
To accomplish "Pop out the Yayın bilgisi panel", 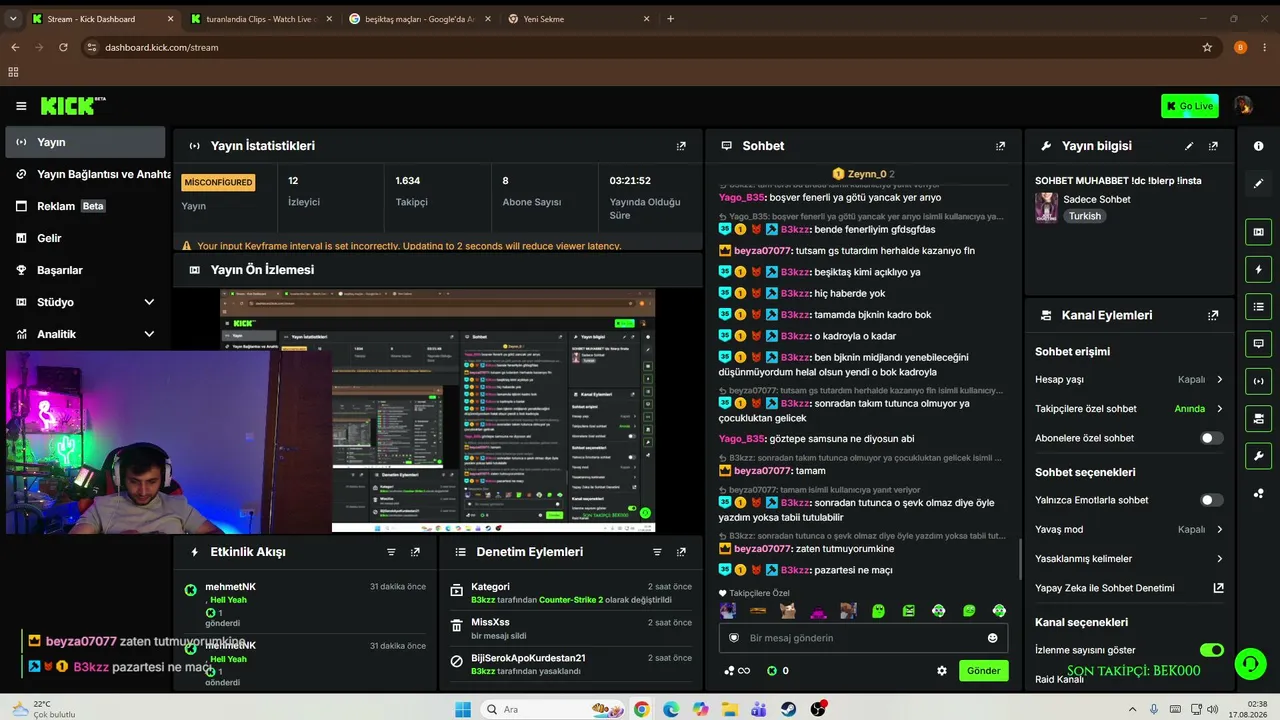I will point(1213,146).
